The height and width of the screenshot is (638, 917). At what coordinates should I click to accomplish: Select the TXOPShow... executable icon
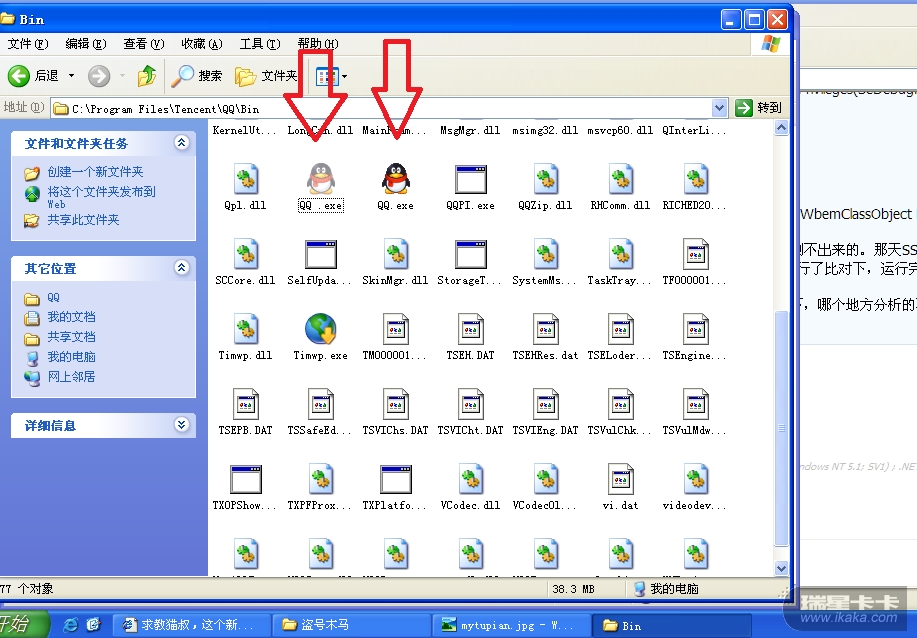coord(246,479)
